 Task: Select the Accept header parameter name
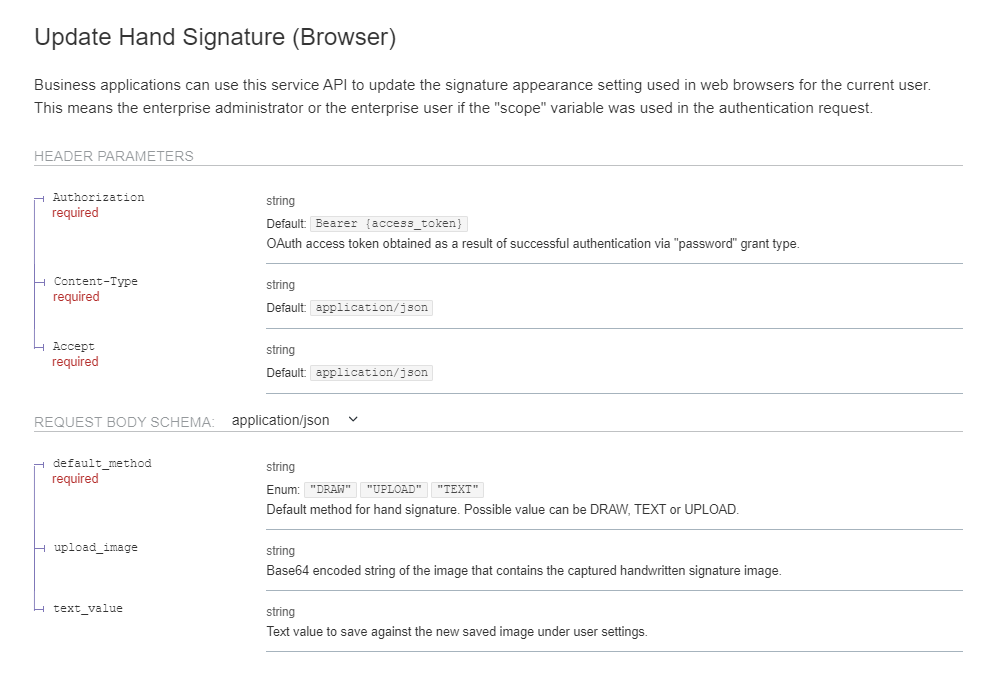pyautogui.click(x=74, y=346)
